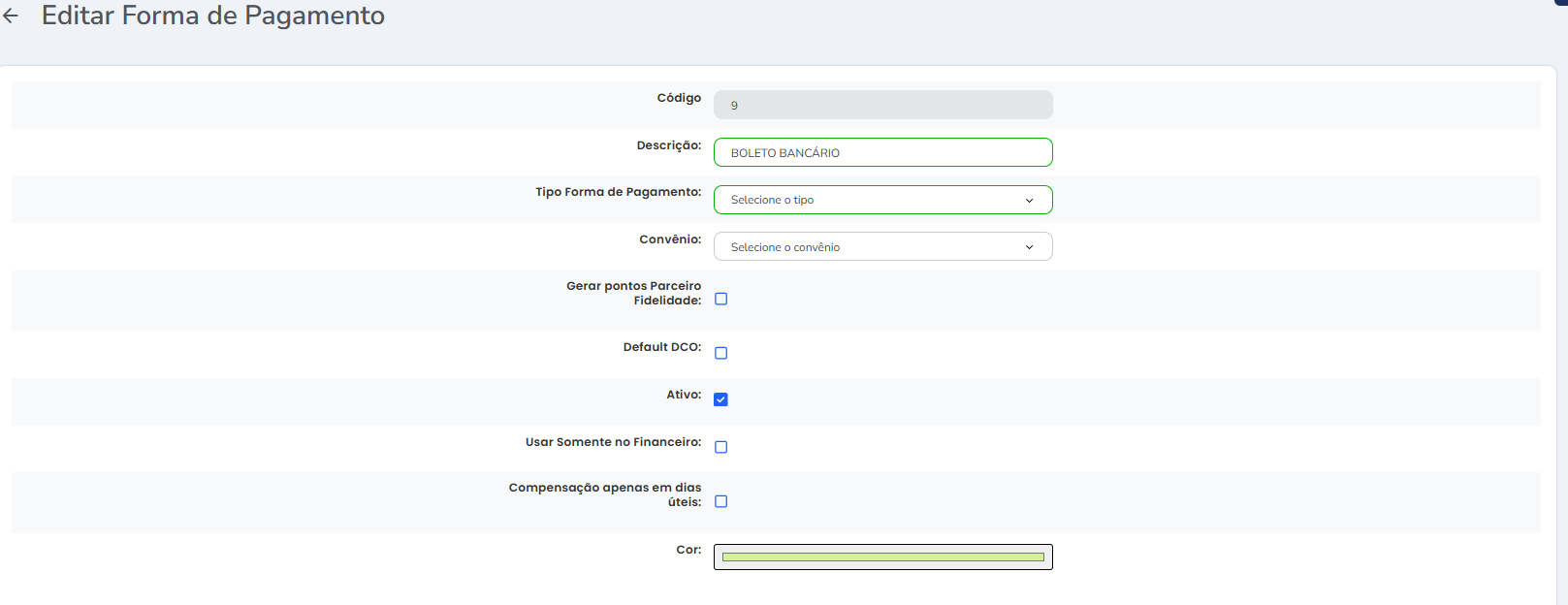The width and height of the screenshot is (1568, 605).
Task: Open the Cor color picker swatch
Action: click(882, 557)
